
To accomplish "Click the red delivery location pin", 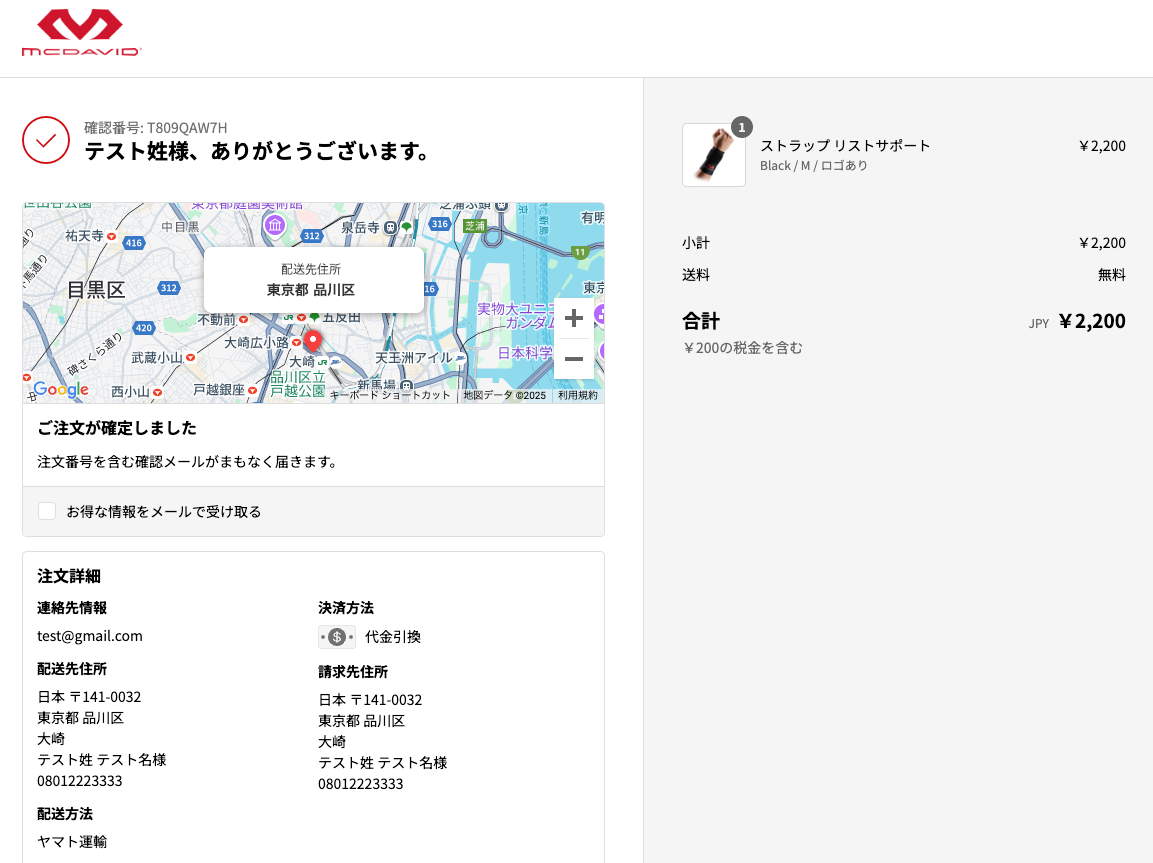I will coord(312,338).
